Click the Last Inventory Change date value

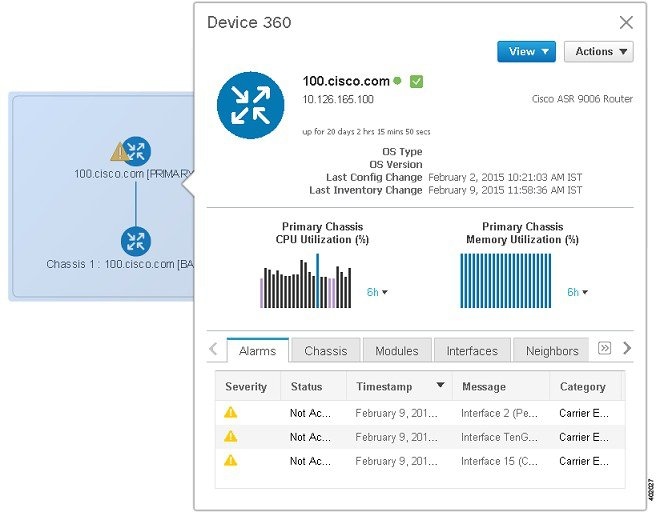pyautogui.click(x=505, y=190)
